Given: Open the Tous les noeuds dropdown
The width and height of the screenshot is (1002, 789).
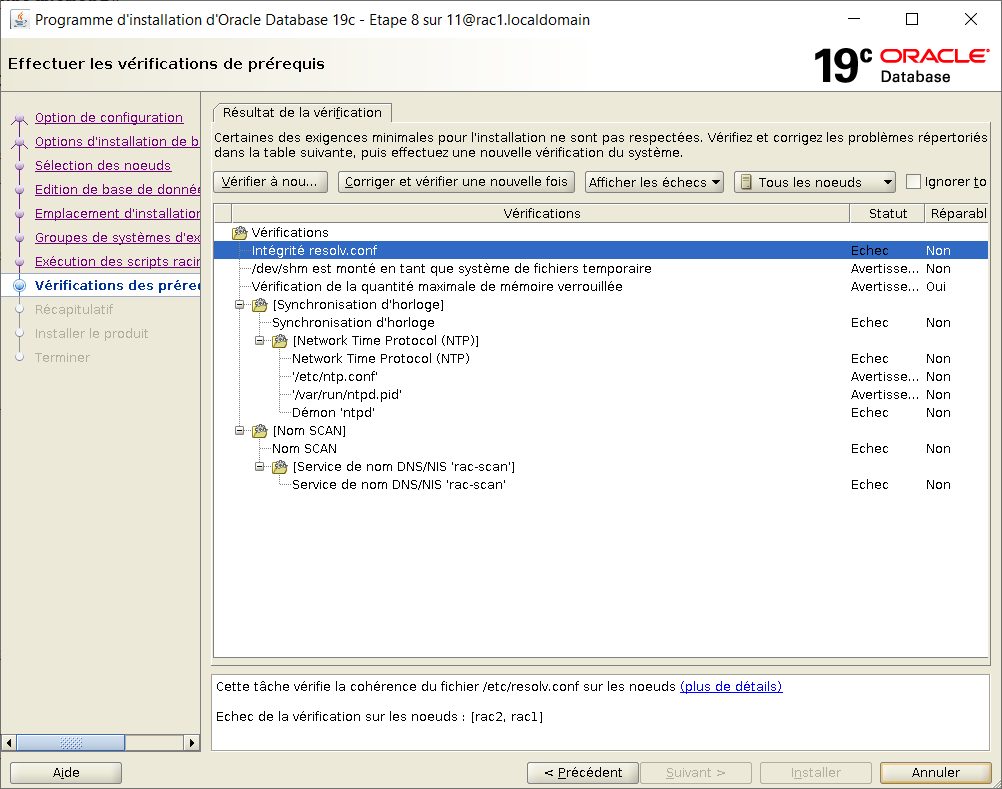Looking at the screenshot, I should [x=815, y=182].
